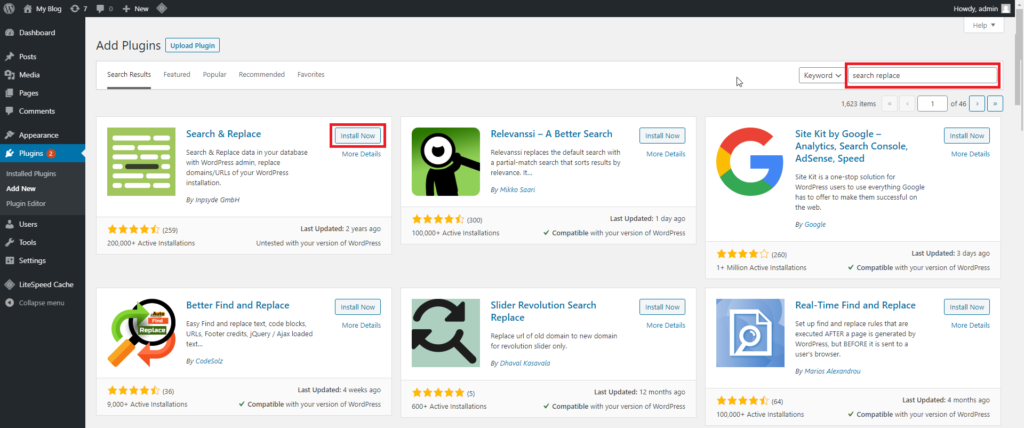Install Better Find and Replace plugin
1024x428 pixels.
358,307
